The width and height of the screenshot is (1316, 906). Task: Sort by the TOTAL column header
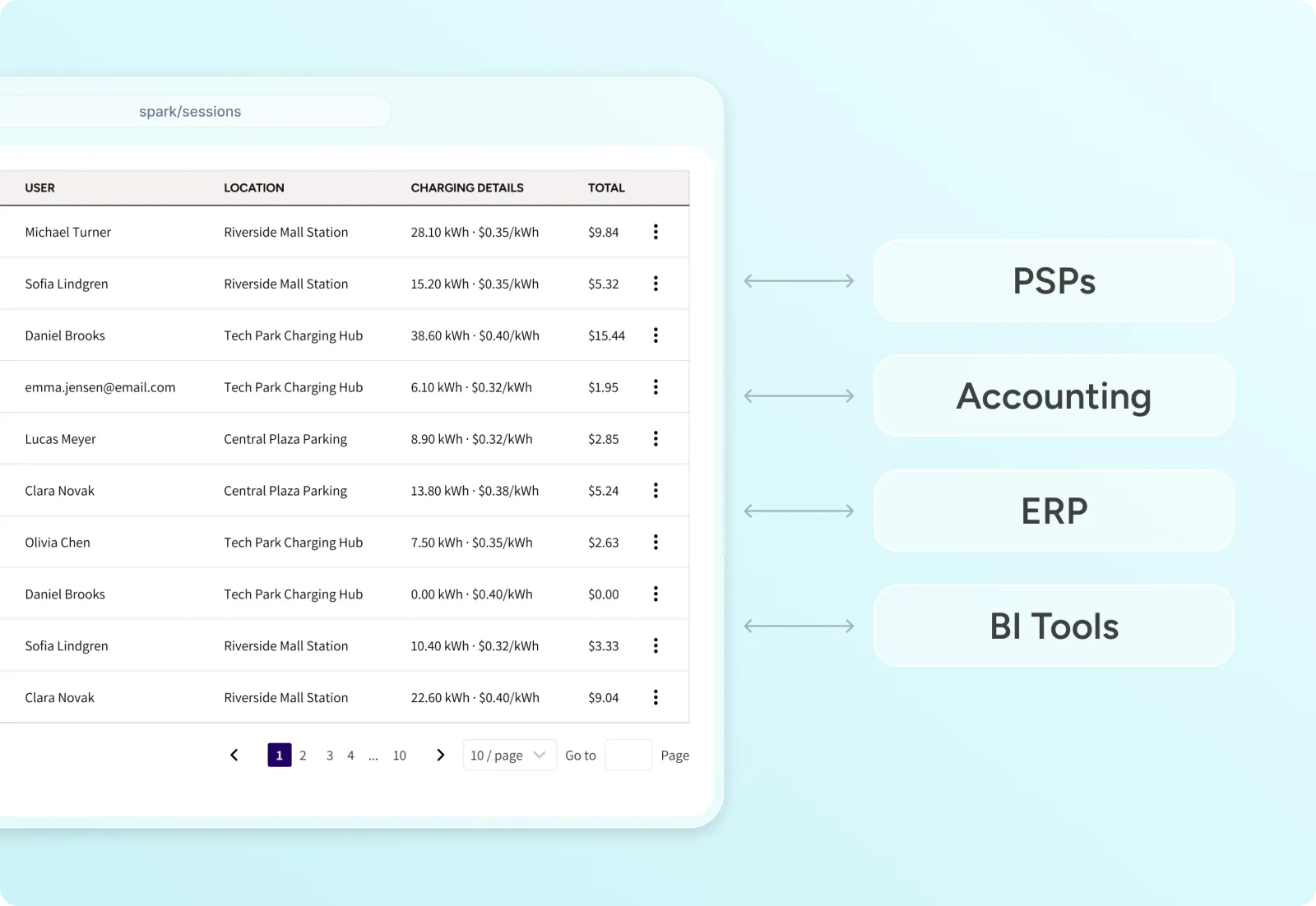point(606,188)
